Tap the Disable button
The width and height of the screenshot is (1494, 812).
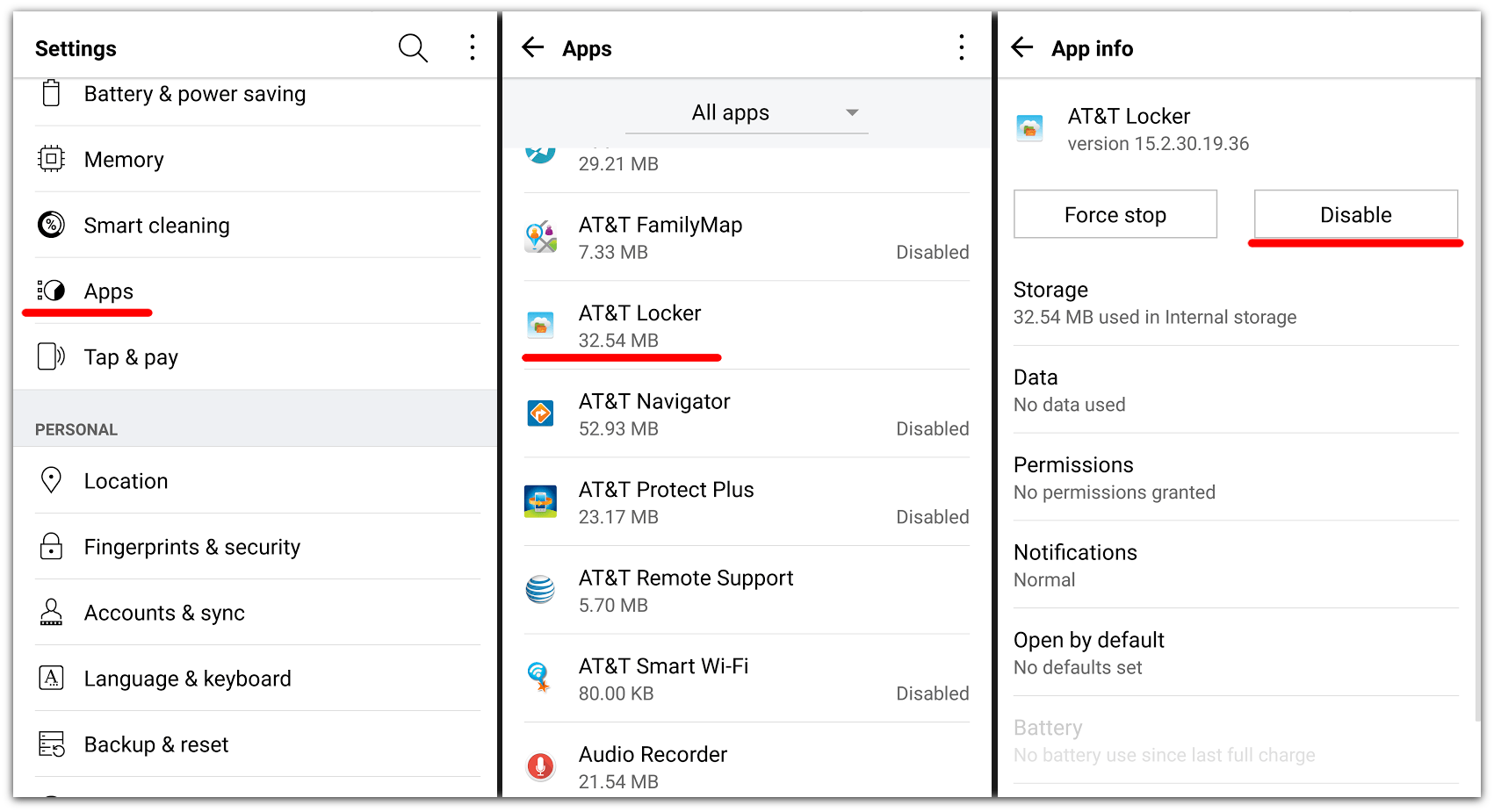pos(1356,214)
